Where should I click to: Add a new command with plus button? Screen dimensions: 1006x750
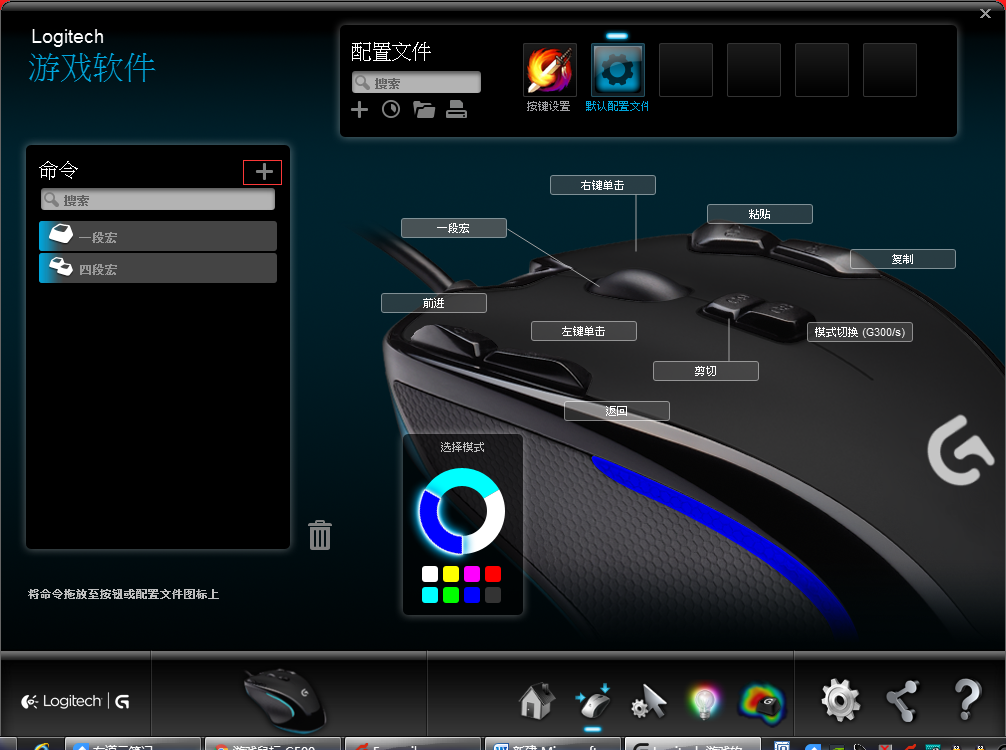pos(263,172)
